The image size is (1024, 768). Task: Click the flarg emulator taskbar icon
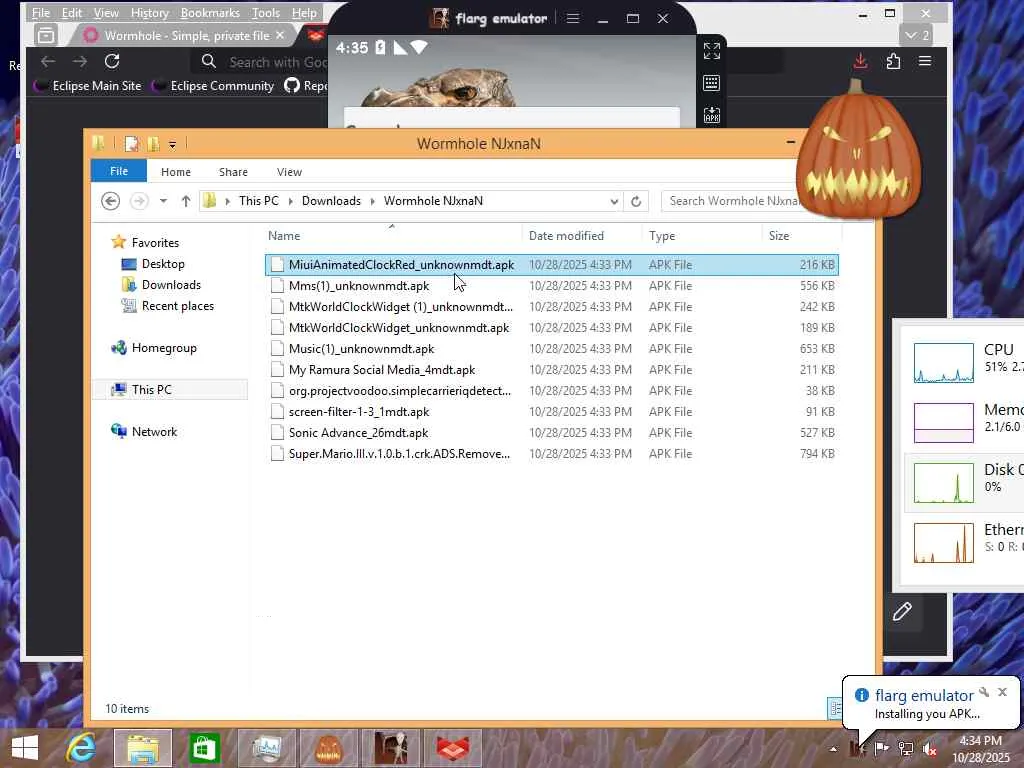click(391, 748)
